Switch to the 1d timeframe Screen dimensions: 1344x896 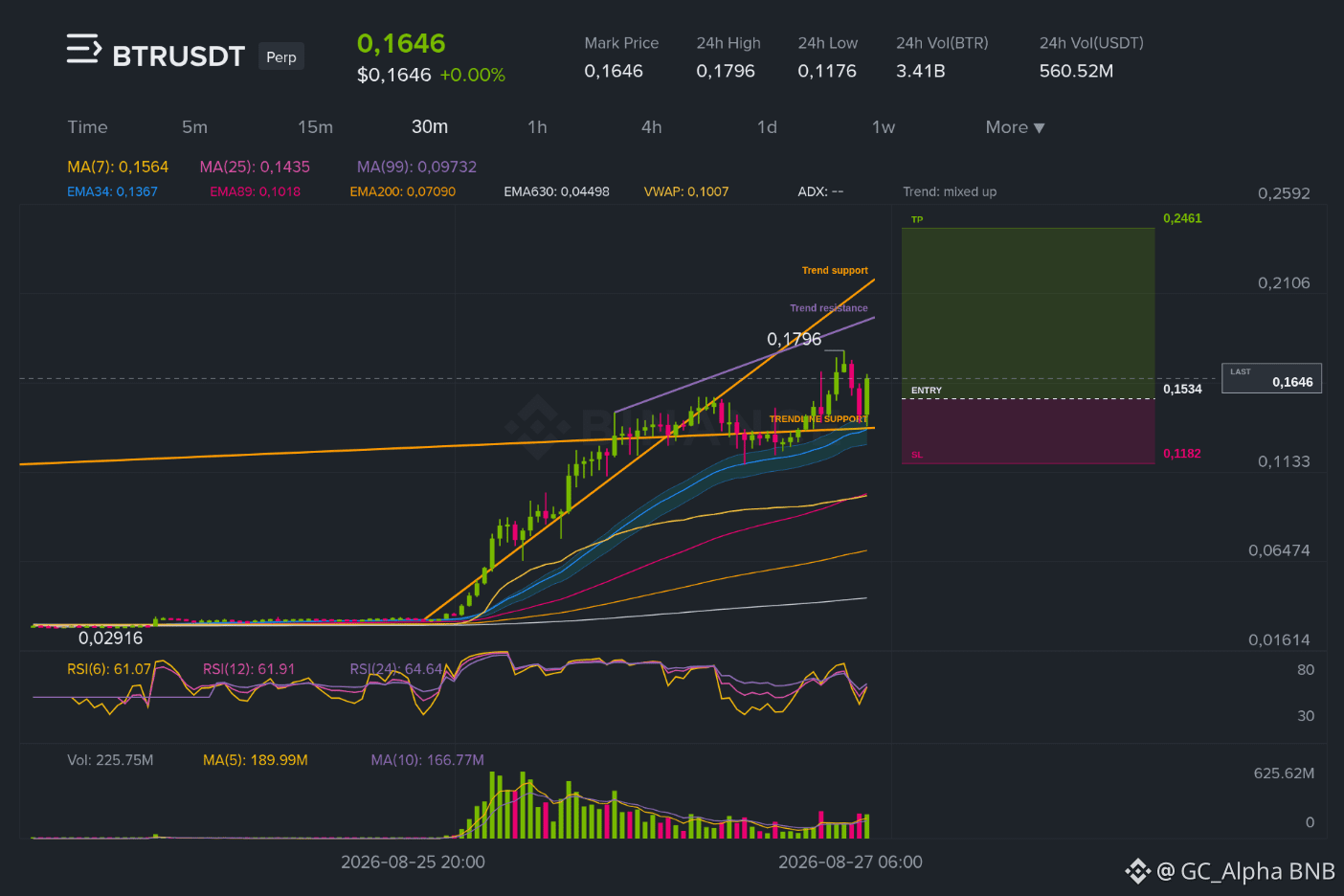(x=767, y=127)
